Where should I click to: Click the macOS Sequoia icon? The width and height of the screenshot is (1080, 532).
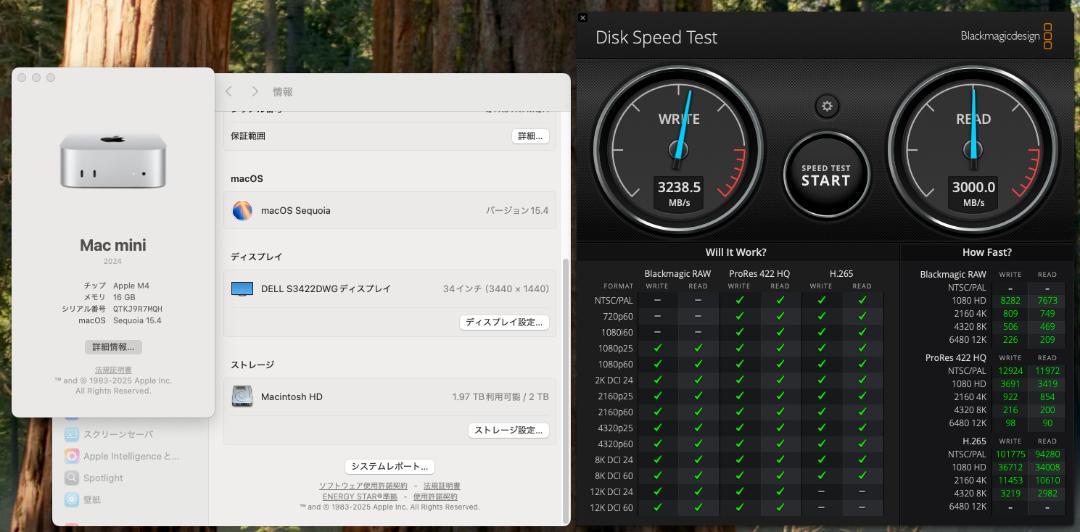[242, 210]
